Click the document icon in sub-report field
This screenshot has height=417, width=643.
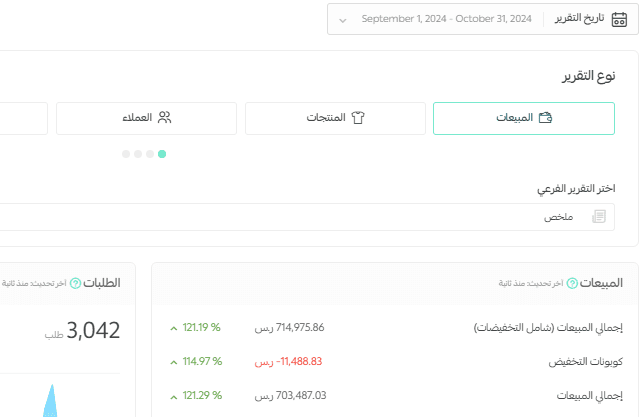(x=598, y=217)
